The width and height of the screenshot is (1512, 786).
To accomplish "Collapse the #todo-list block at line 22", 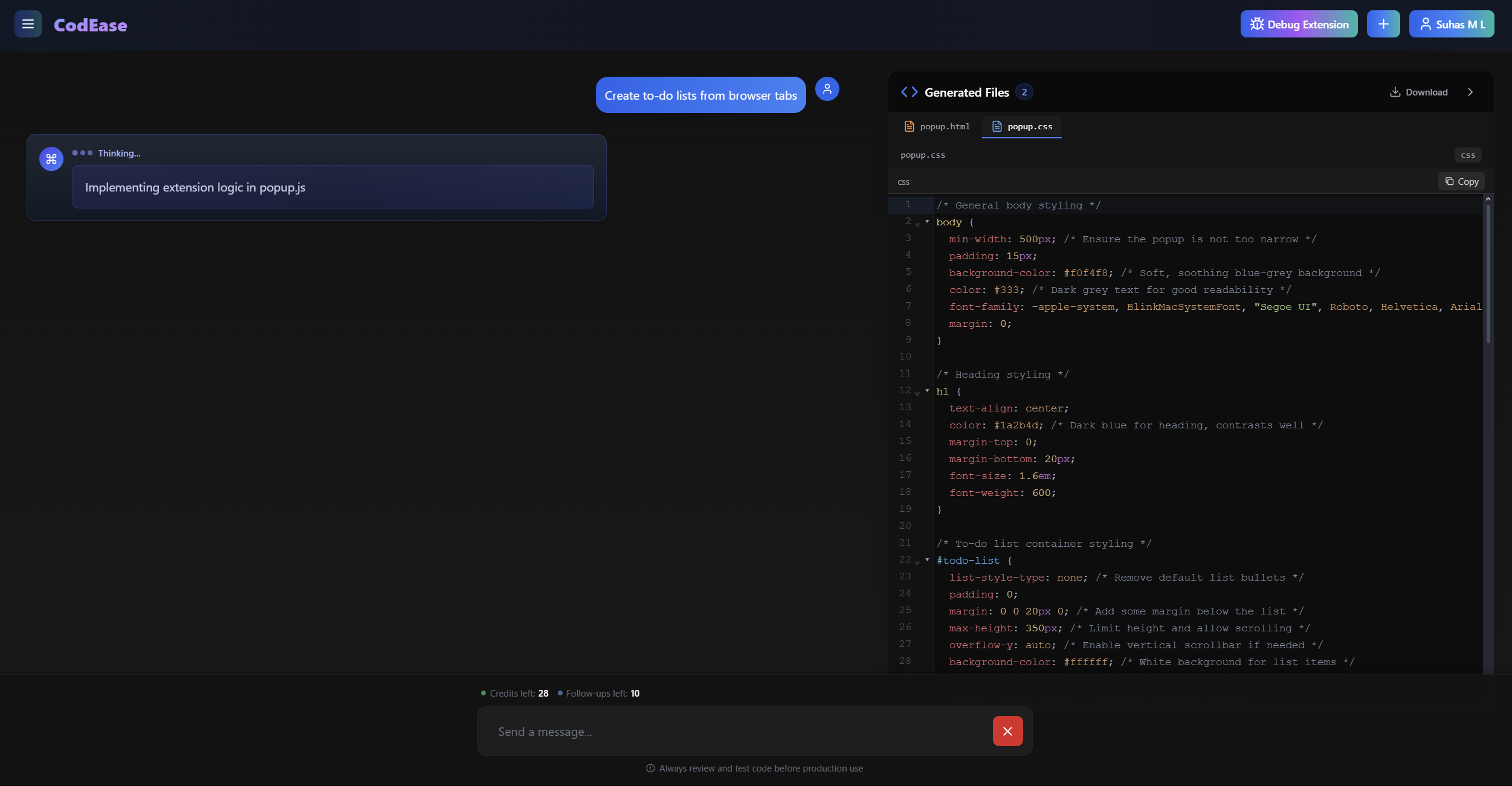I will [x=927, y=560].
